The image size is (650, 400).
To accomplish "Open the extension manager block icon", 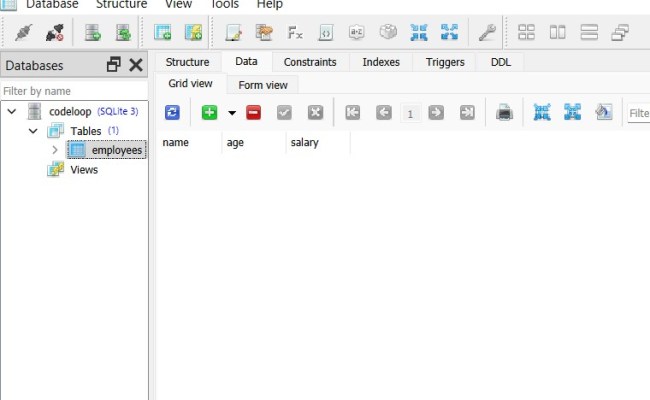I will point(388,32).
